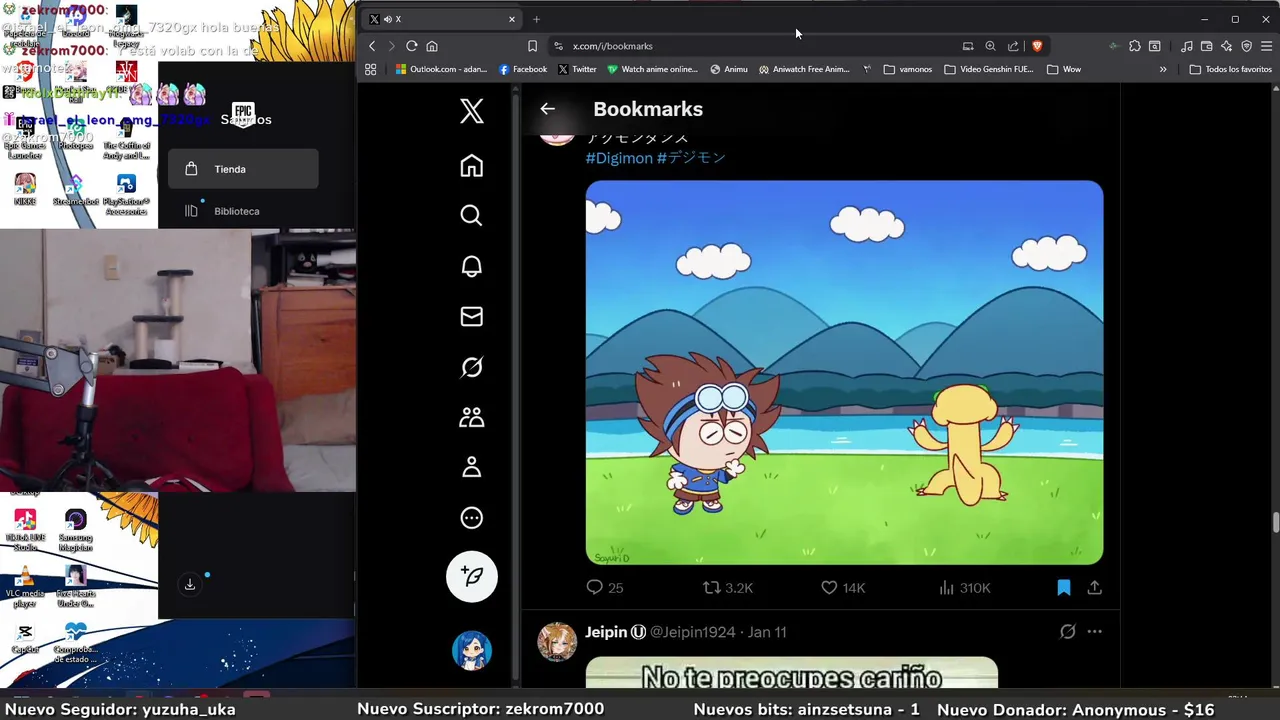Open the X home feed icon
1280x720 pixels.
[471, 166]
